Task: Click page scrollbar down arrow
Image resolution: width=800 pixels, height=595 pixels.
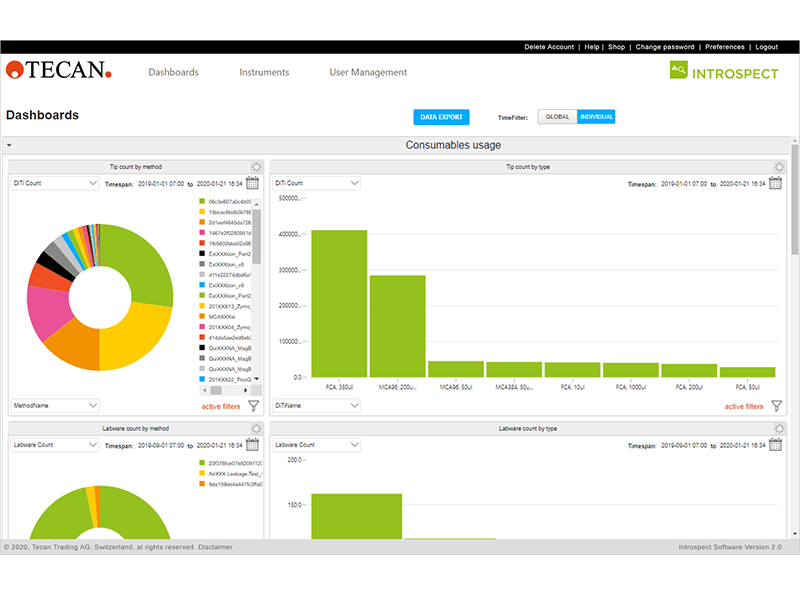Action: [795, 534]
